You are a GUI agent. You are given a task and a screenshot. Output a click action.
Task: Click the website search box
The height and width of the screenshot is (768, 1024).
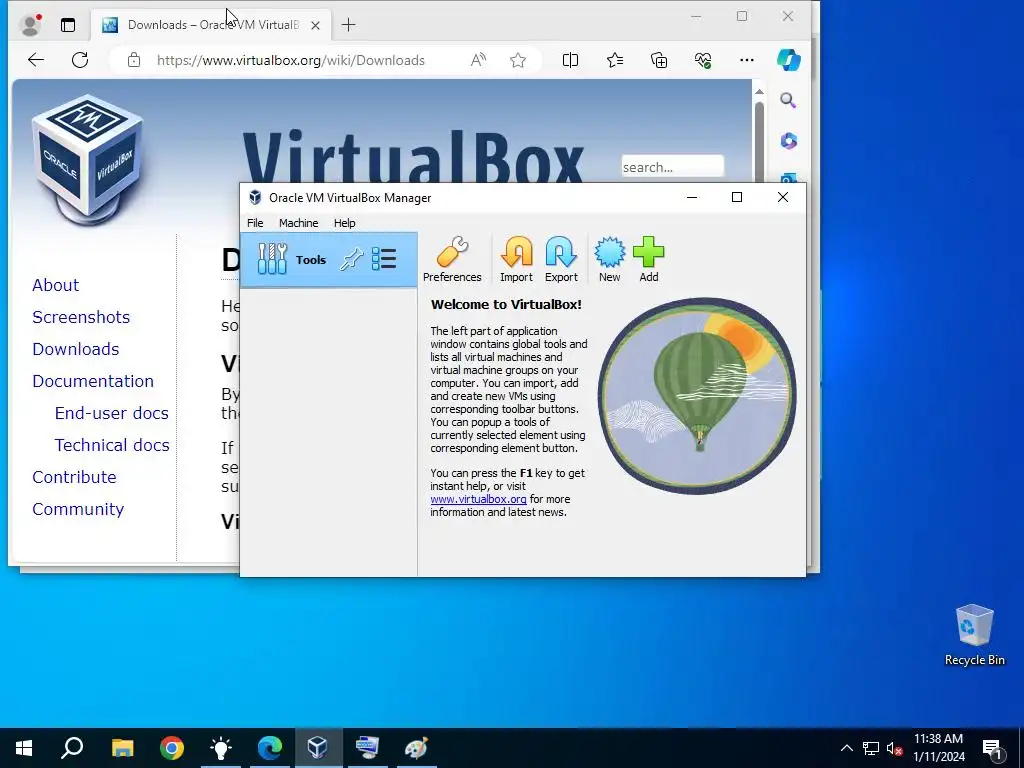click(x=672, y=167)
